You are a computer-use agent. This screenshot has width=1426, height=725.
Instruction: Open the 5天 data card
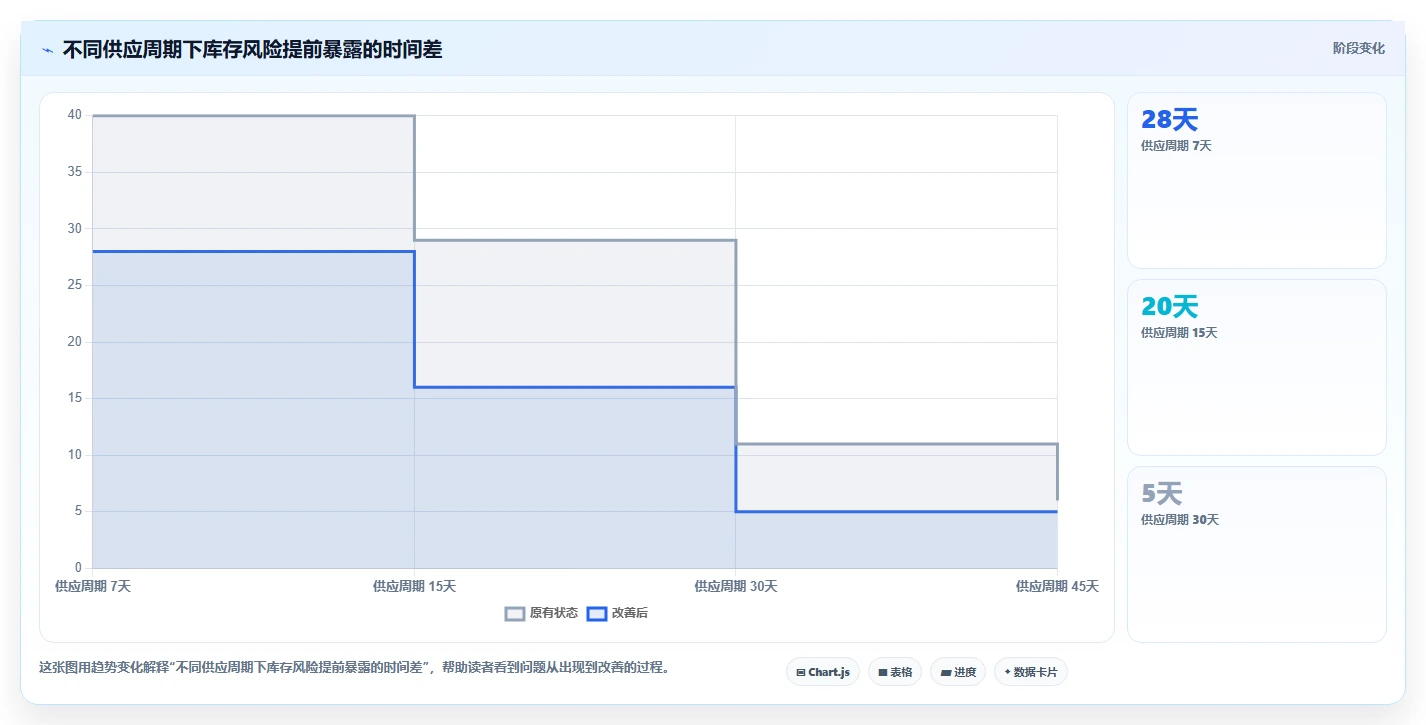(1257, 555)
